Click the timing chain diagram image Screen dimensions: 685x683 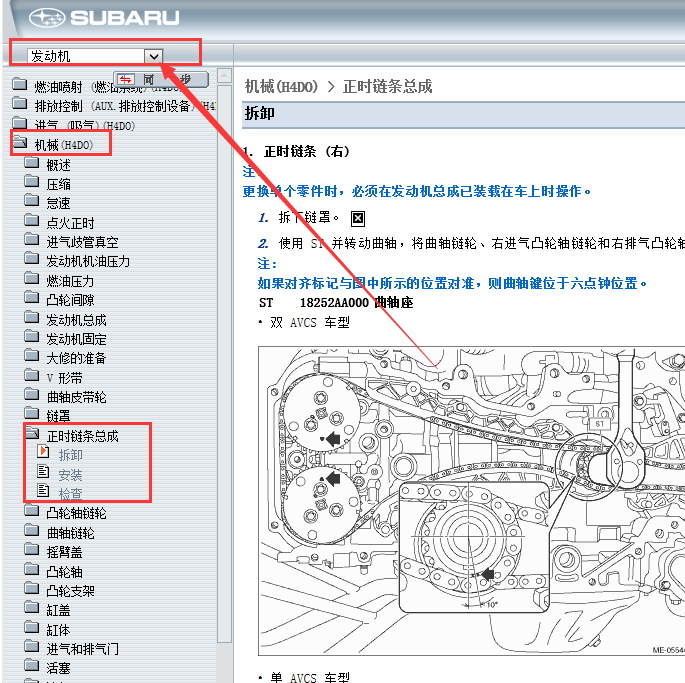click(x=471, y=501)
